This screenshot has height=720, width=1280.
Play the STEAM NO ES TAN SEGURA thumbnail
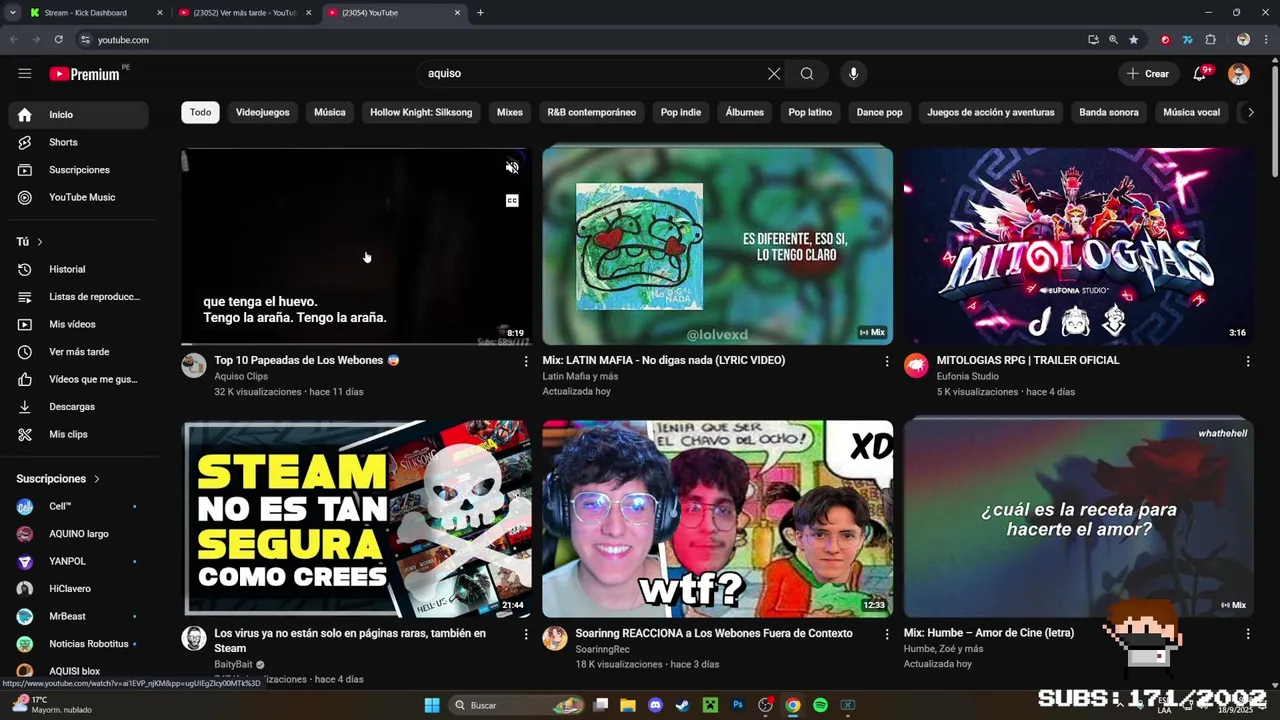tap(357, 519)
